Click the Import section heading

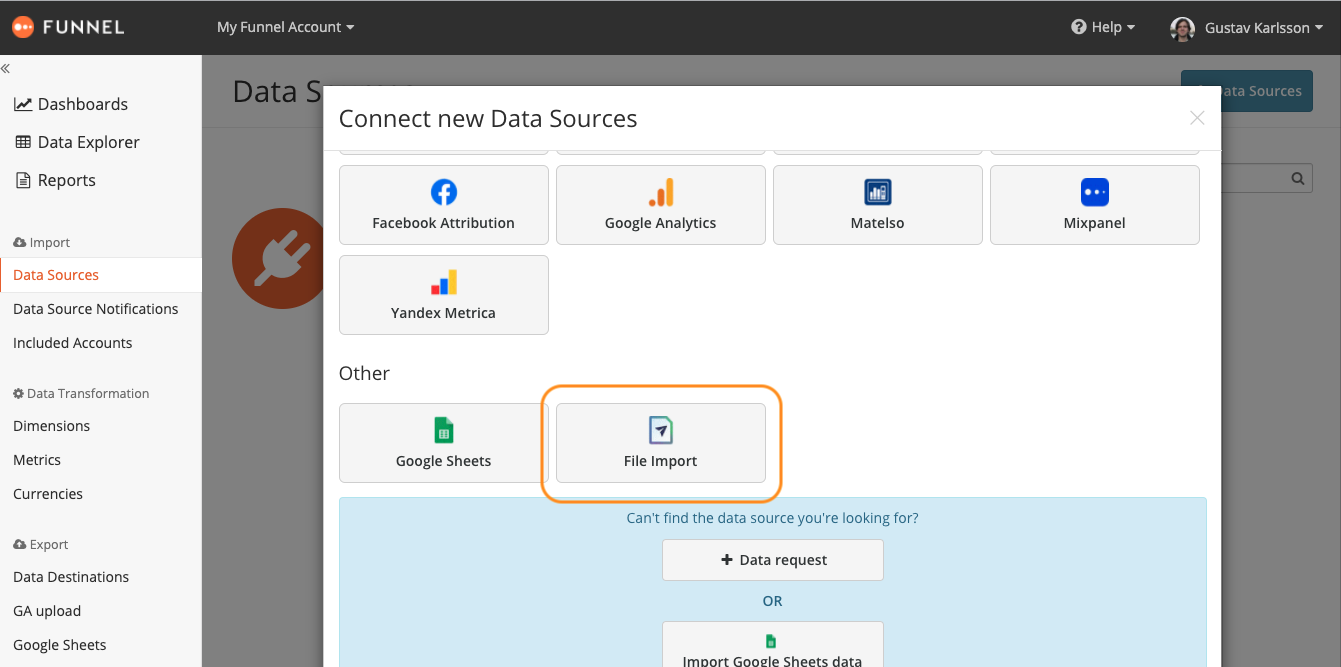pyautogui.click(x=42, y=242)
